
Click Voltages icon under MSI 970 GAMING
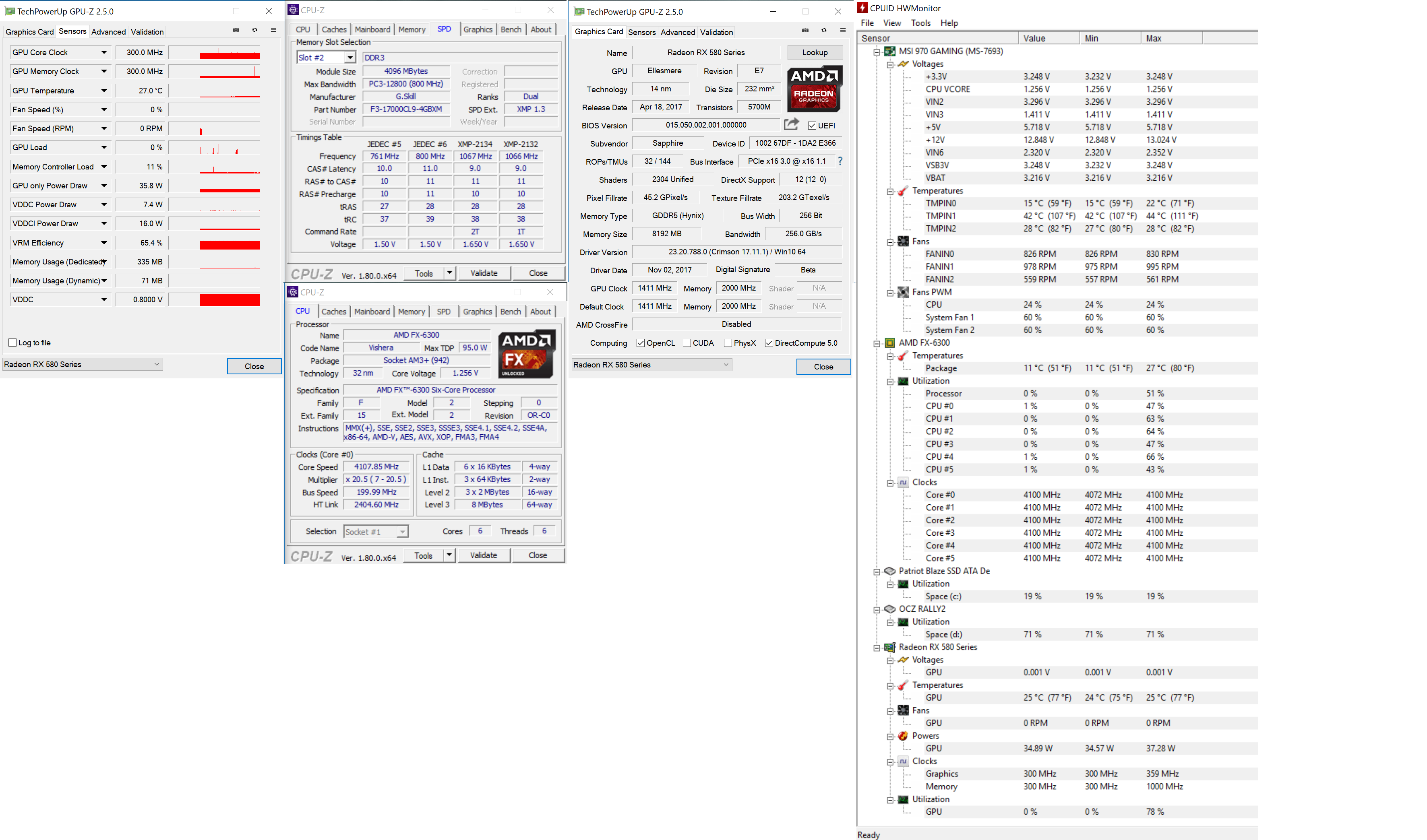point(903,64)
